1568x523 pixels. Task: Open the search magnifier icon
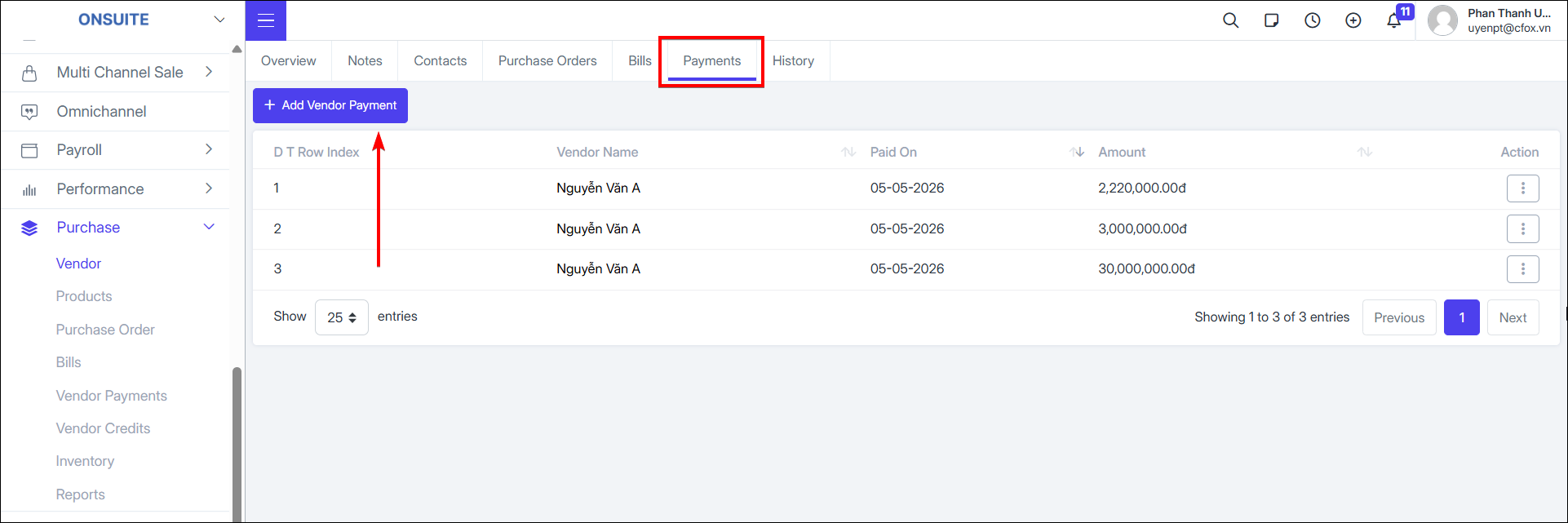coord(1231,20)
